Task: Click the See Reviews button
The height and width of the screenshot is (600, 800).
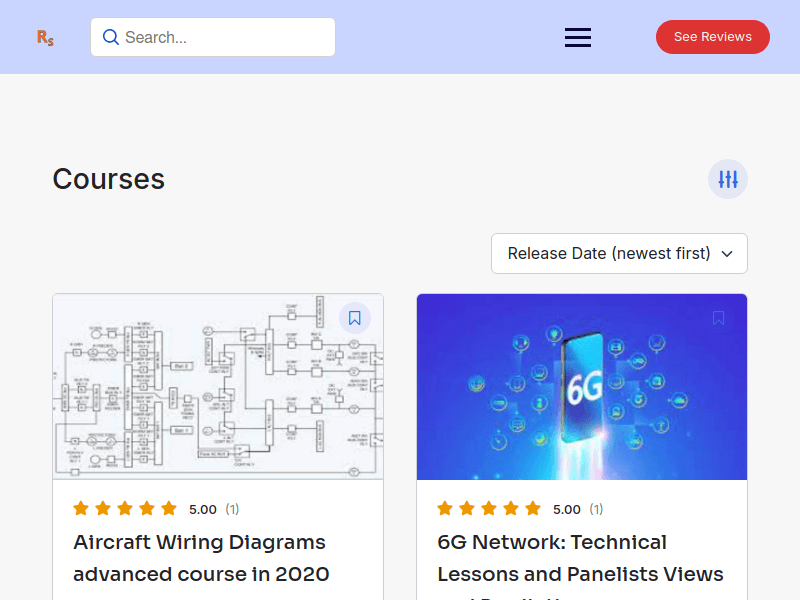Action: click(x=712, y=36)
